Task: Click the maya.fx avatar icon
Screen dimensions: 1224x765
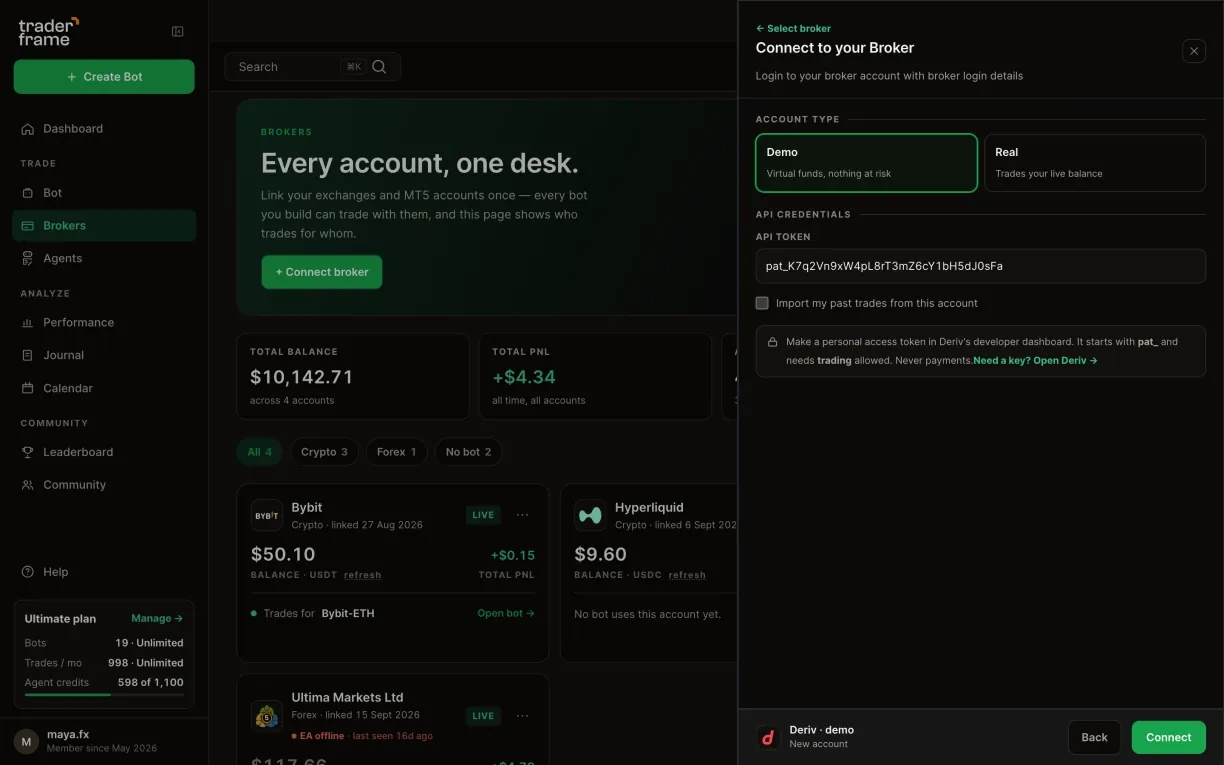Action: [x=27, y=742]
